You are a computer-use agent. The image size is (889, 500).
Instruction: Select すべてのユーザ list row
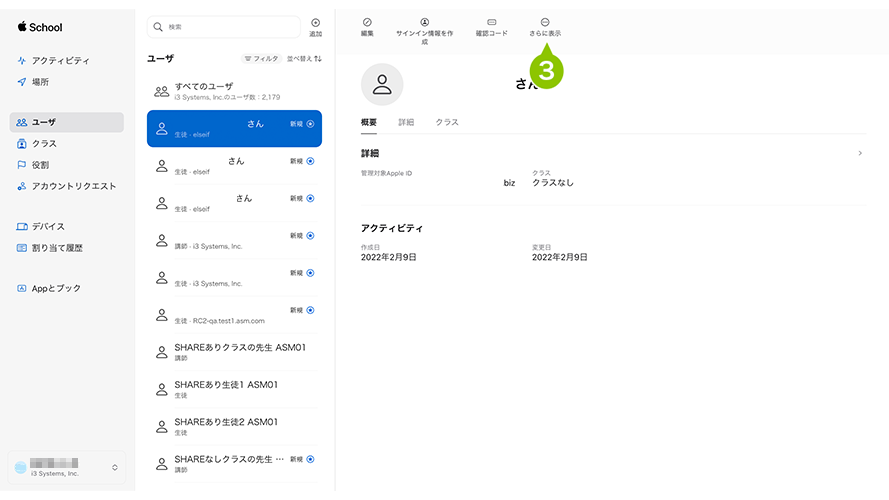click(x=234, y=91)
